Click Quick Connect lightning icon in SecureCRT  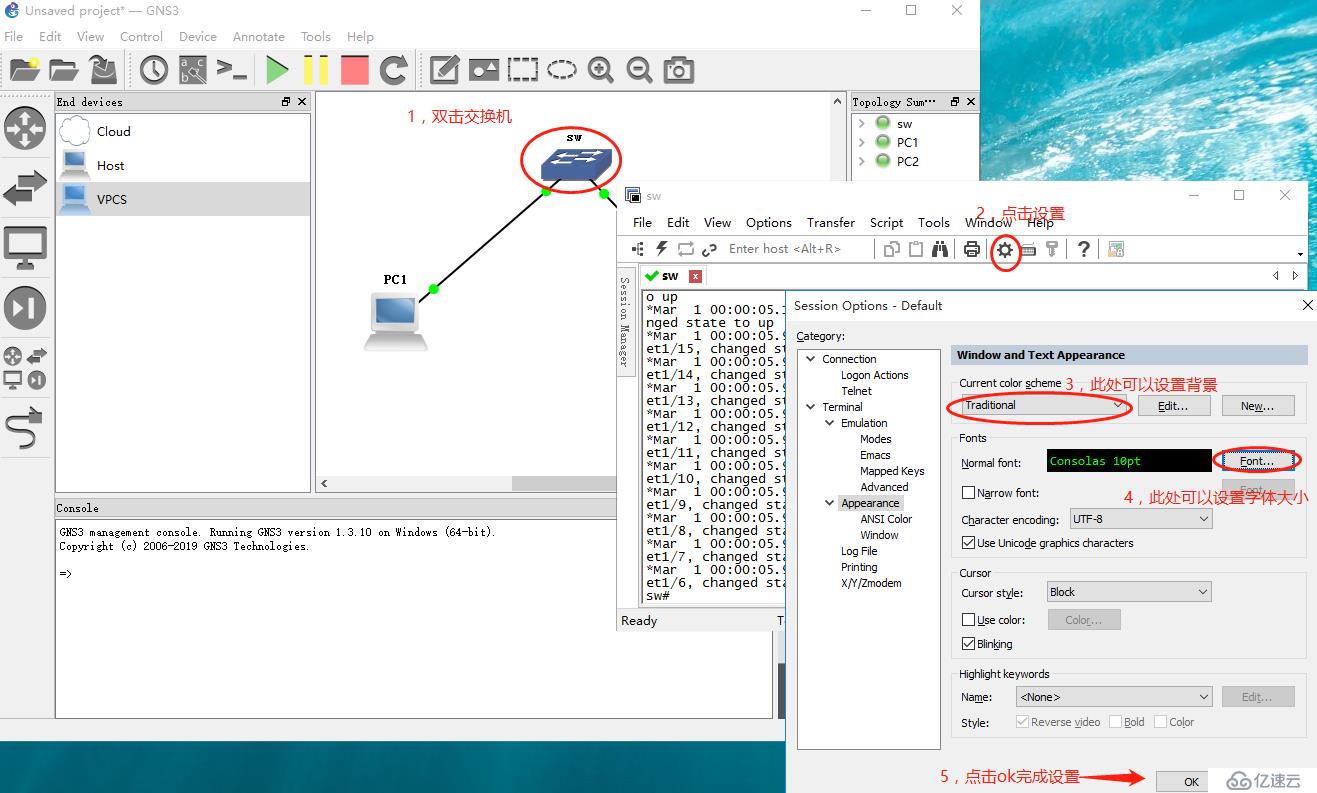coord(661,249)
